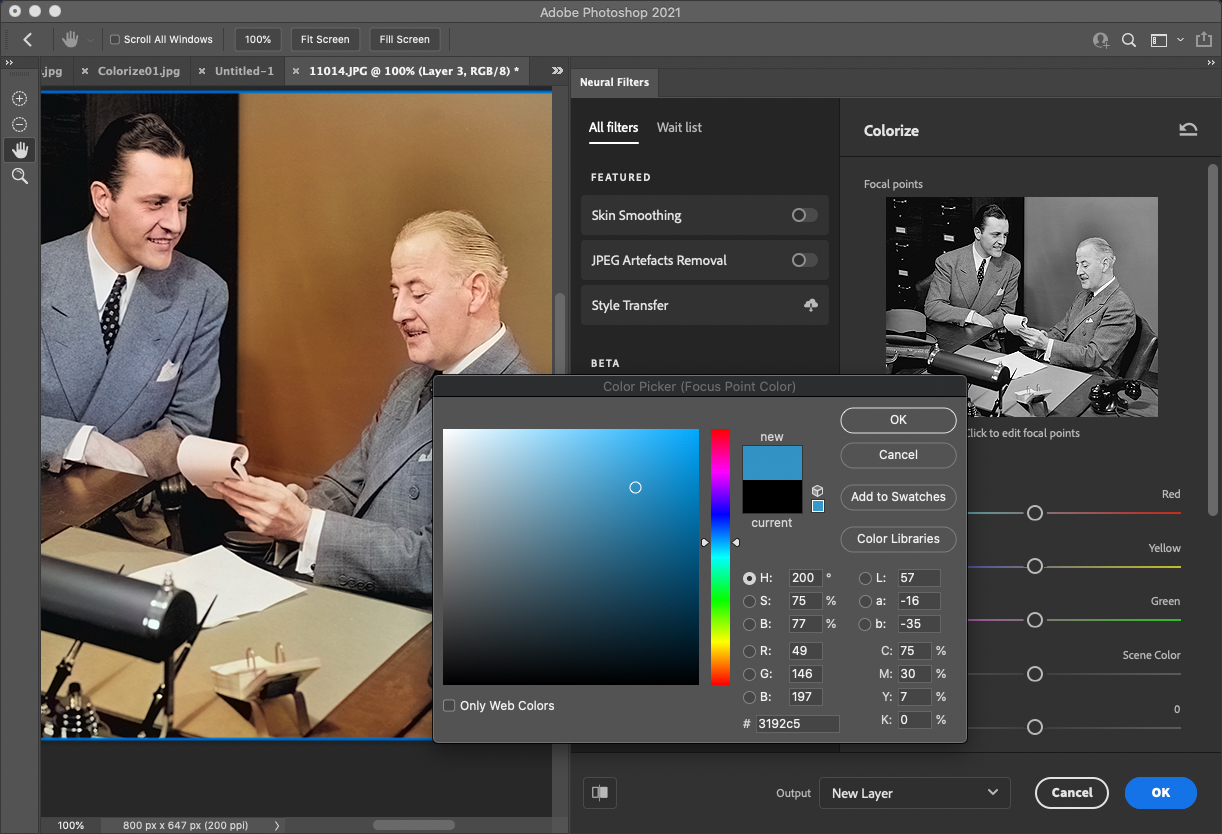Image resolution: width=1222 pixels, height=834 pixels.
Task: Open the invite to edit user icon
Action: click(x=1101, y=40)
